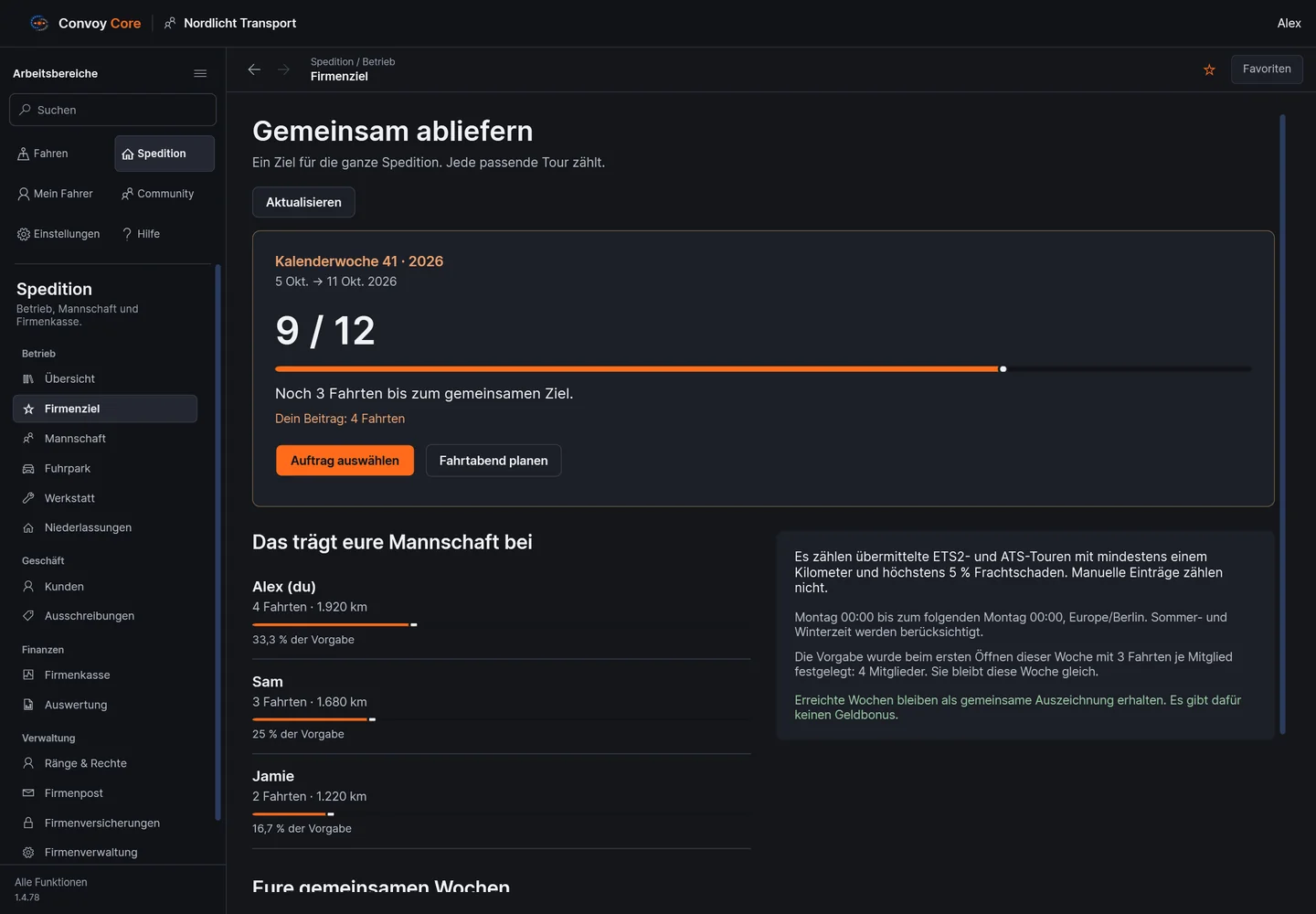Viewport: 1316px width, 914px height.
Task: Open Einstellungen settings
Action: click(59, 234)
